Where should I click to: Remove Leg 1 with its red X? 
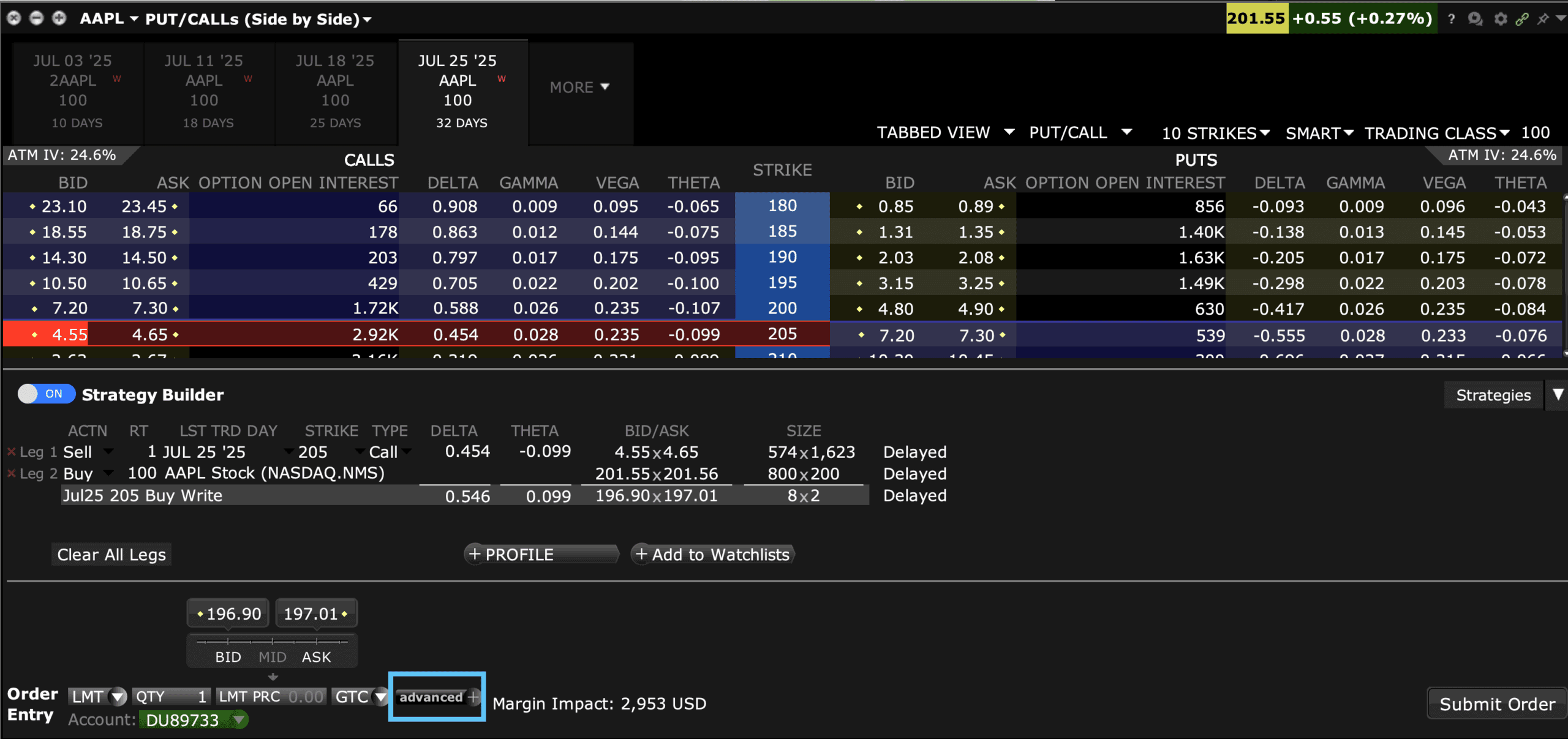[x=11, y=452]
